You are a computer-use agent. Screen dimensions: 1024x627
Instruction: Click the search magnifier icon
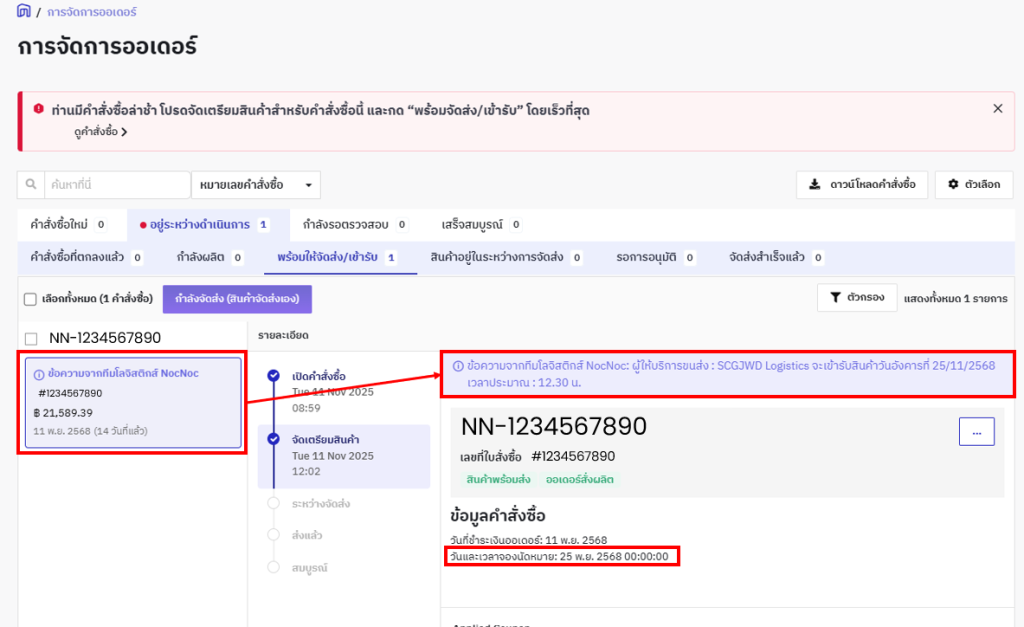[32, 185]
